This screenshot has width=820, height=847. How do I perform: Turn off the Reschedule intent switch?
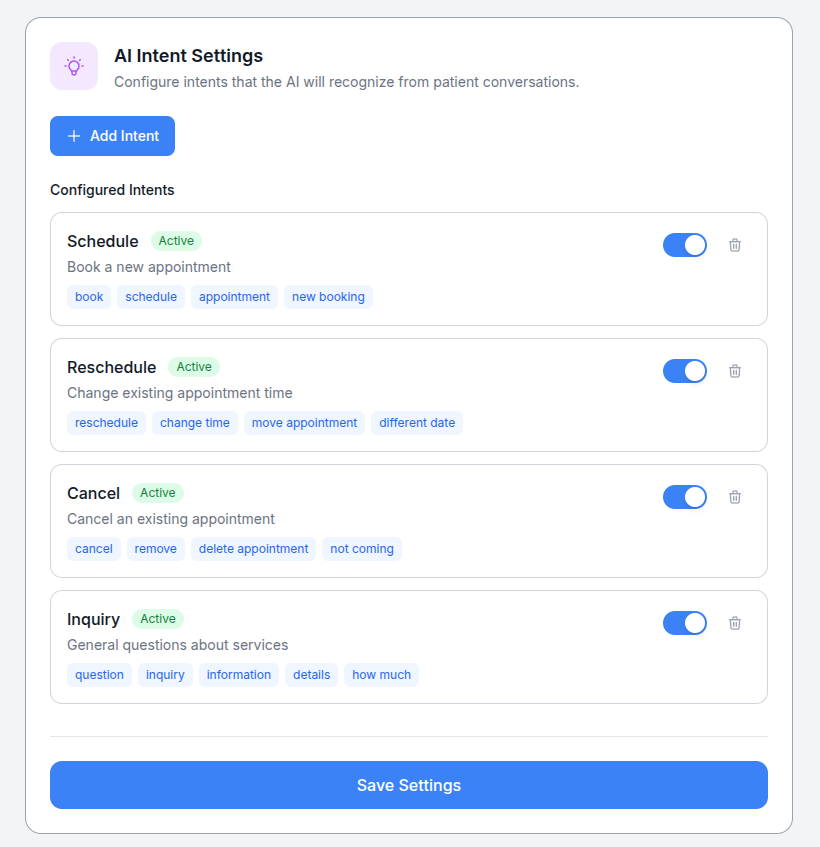click(x=684, y=370)
